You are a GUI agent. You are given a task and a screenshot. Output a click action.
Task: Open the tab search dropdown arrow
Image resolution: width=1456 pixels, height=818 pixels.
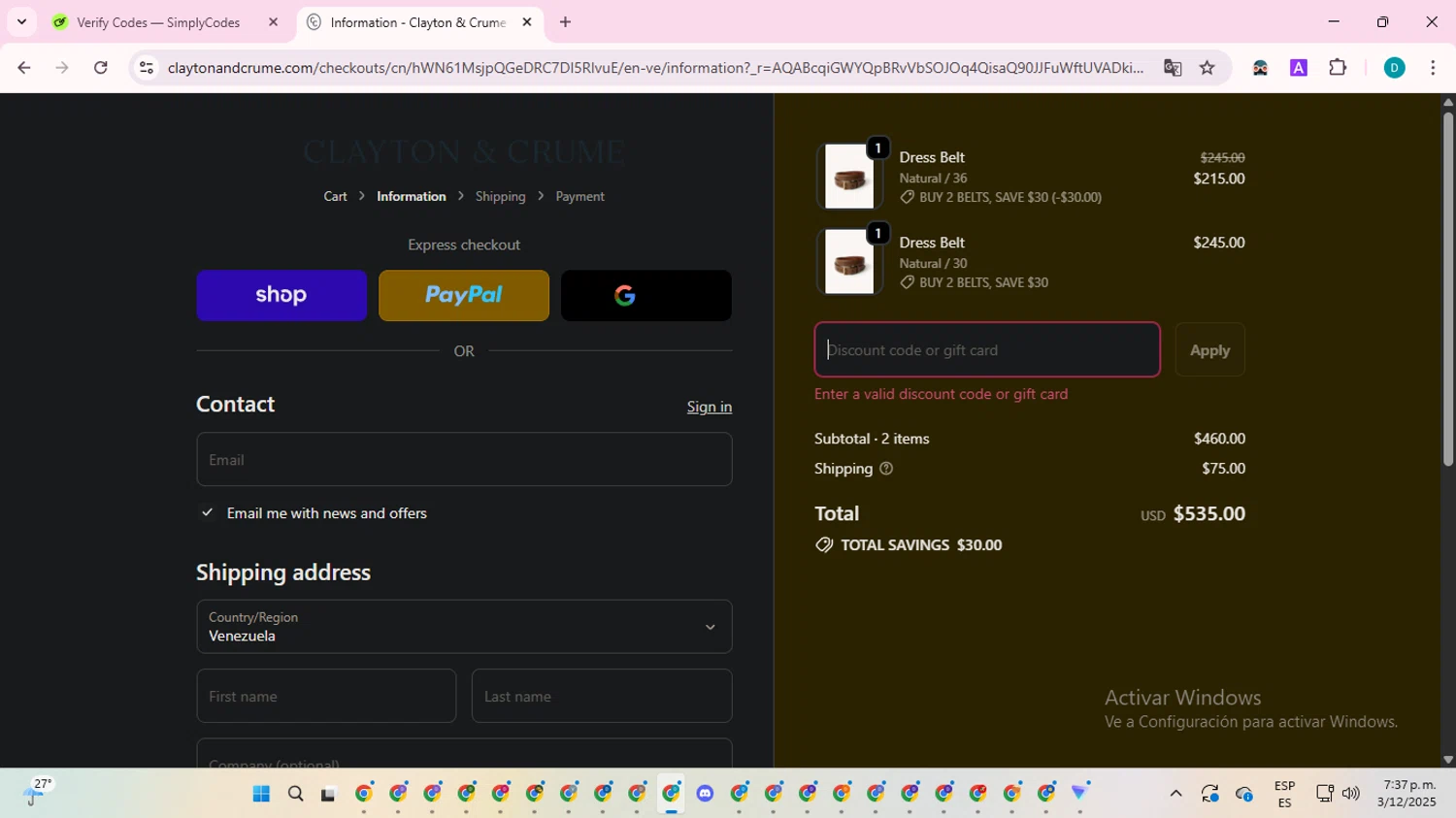(21, 21)
